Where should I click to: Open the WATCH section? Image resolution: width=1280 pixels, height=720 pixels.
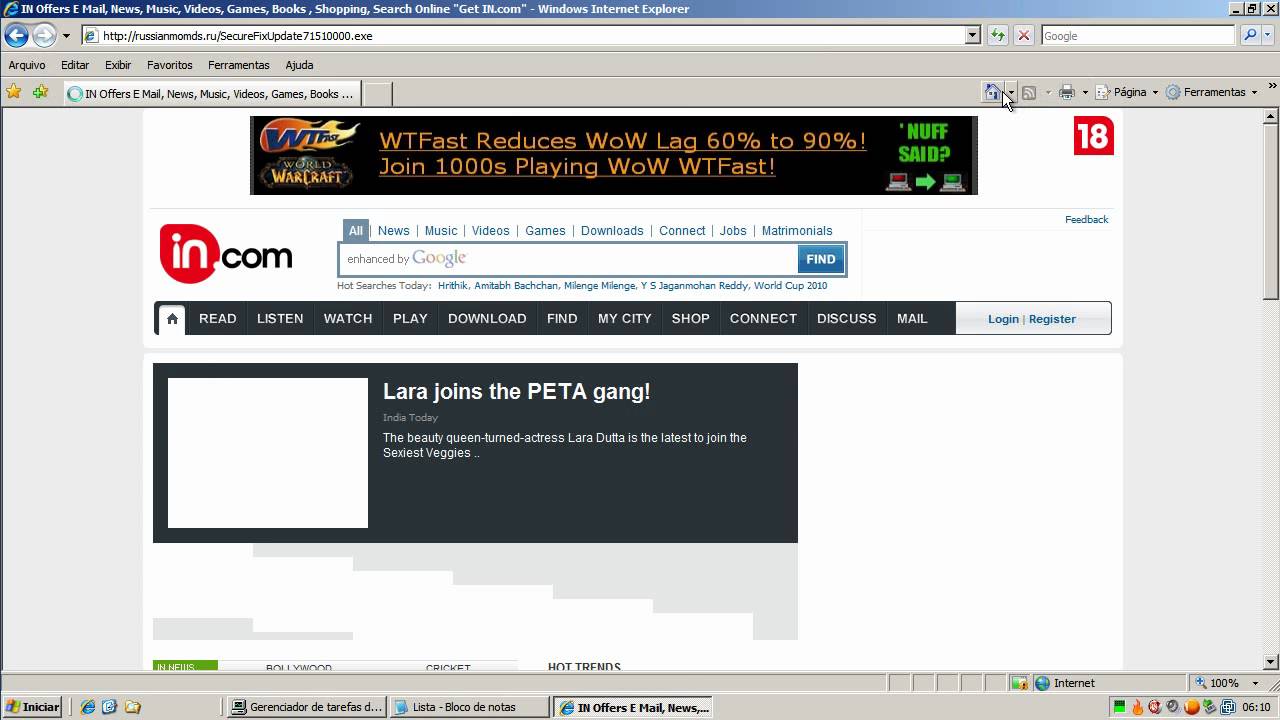click(x=348, y=319)
